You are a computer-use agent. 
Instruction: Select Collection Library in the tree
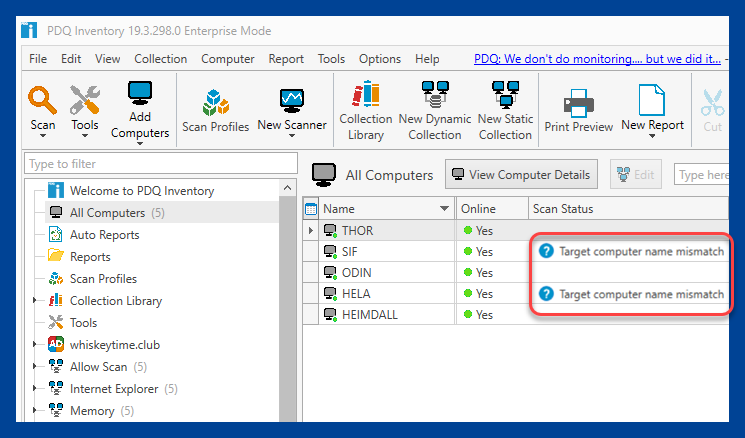tap(115, 301)
